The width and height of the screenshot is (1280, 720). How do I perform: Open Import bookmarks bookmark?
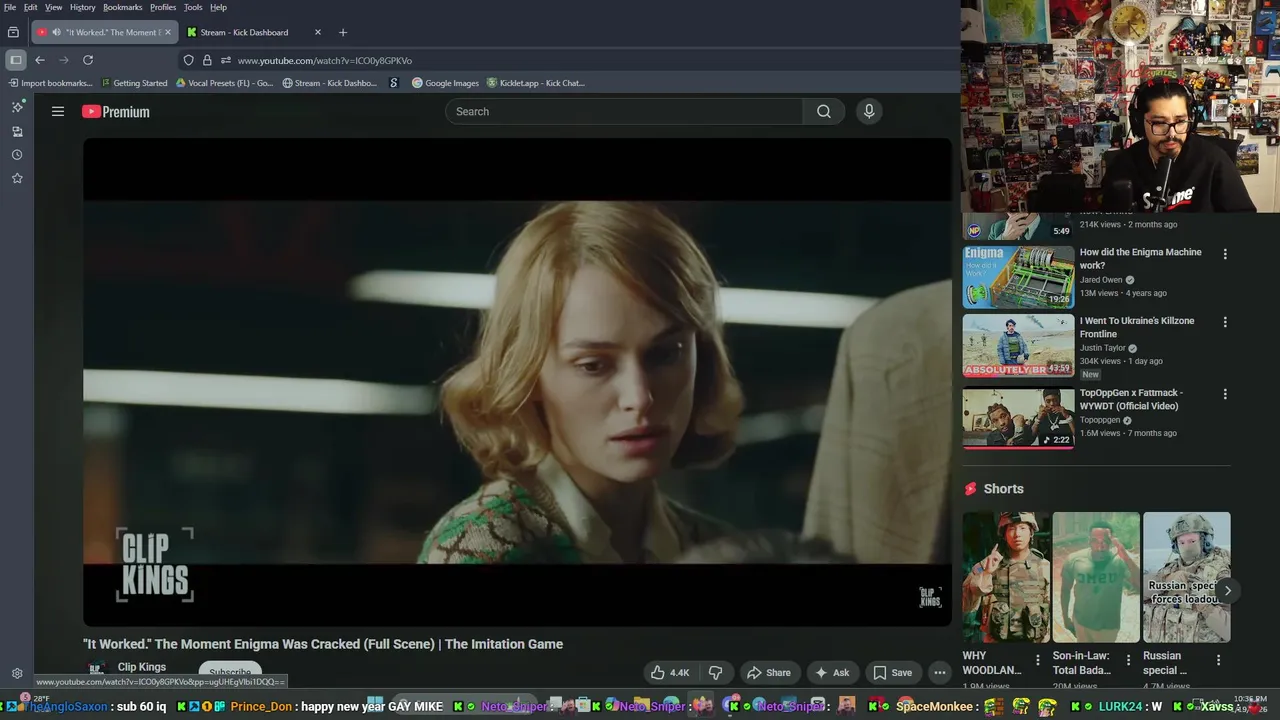click(x=50, y=83)
